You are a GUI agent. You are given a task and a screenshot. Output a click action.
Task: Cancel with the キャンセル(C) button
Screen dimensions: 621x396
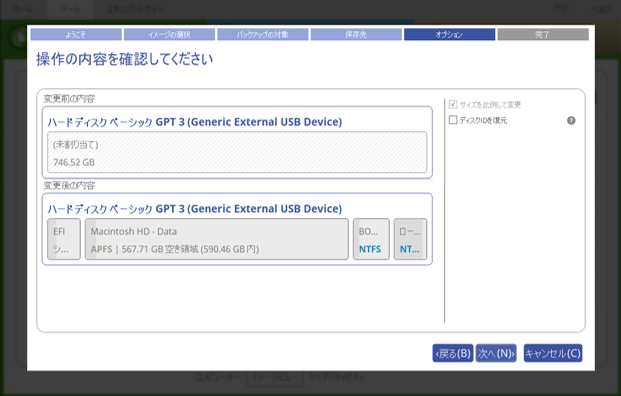[x=553, y=353]
